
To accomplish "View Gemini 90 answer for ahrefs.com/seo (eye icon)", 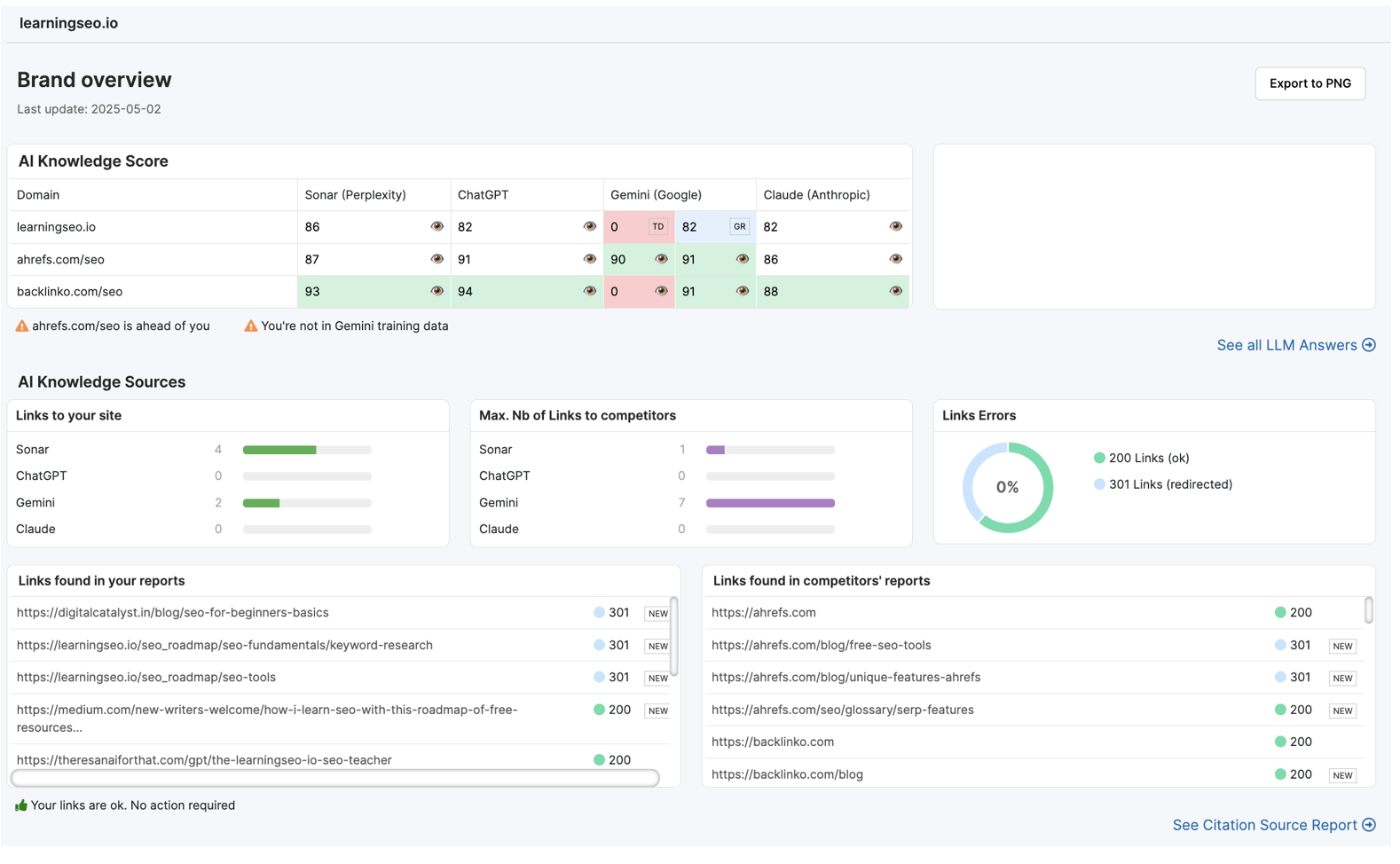I will (661, 259).
